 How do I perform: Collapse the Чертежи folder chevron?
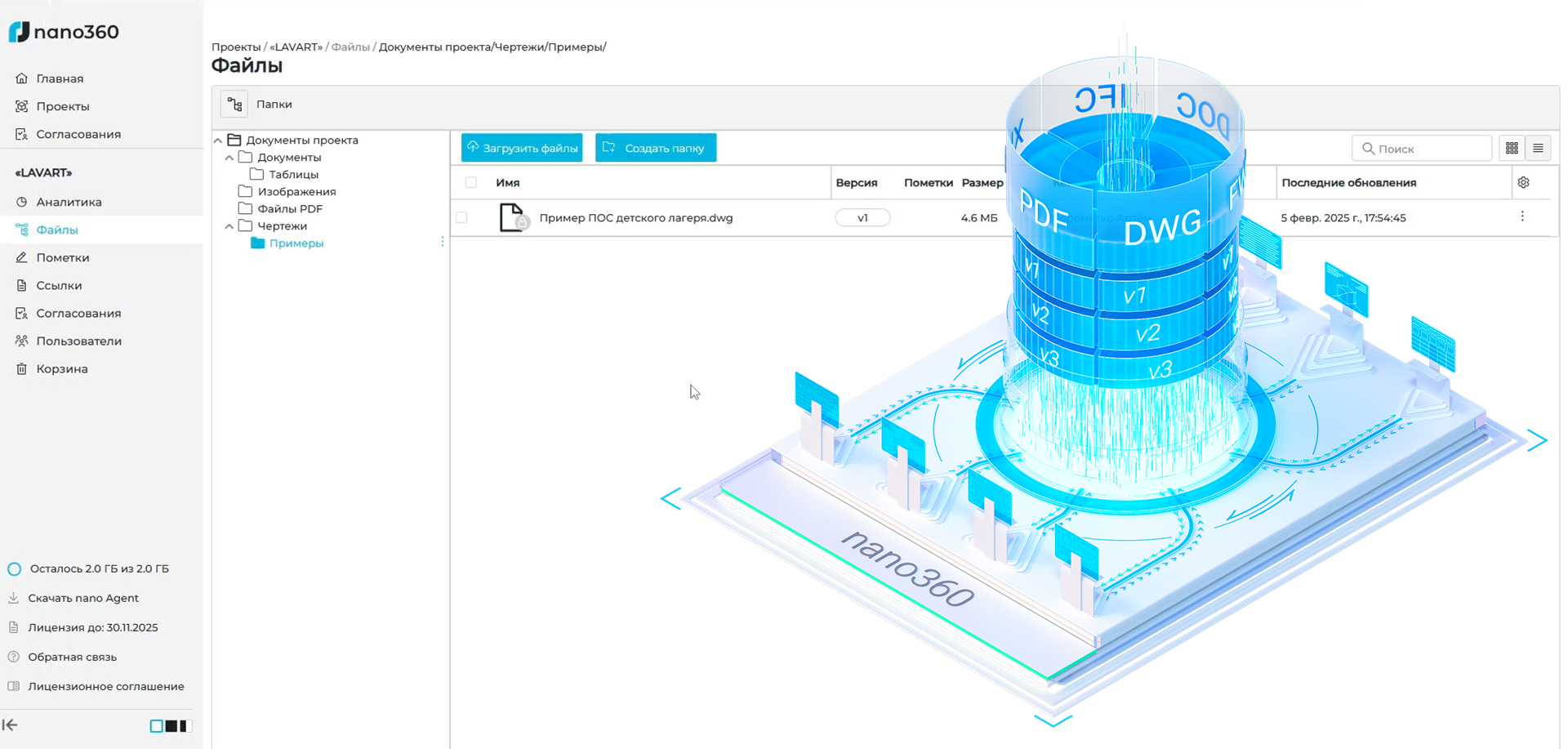229,226
